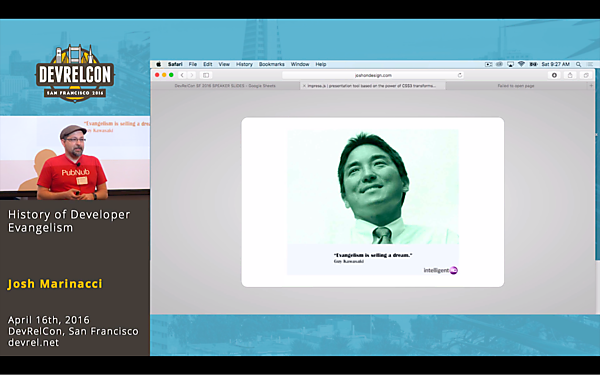Screen dimensions: 600x375
Task: Click the Guy Kawasaki caption on the slide
Action: pos(349,261)
